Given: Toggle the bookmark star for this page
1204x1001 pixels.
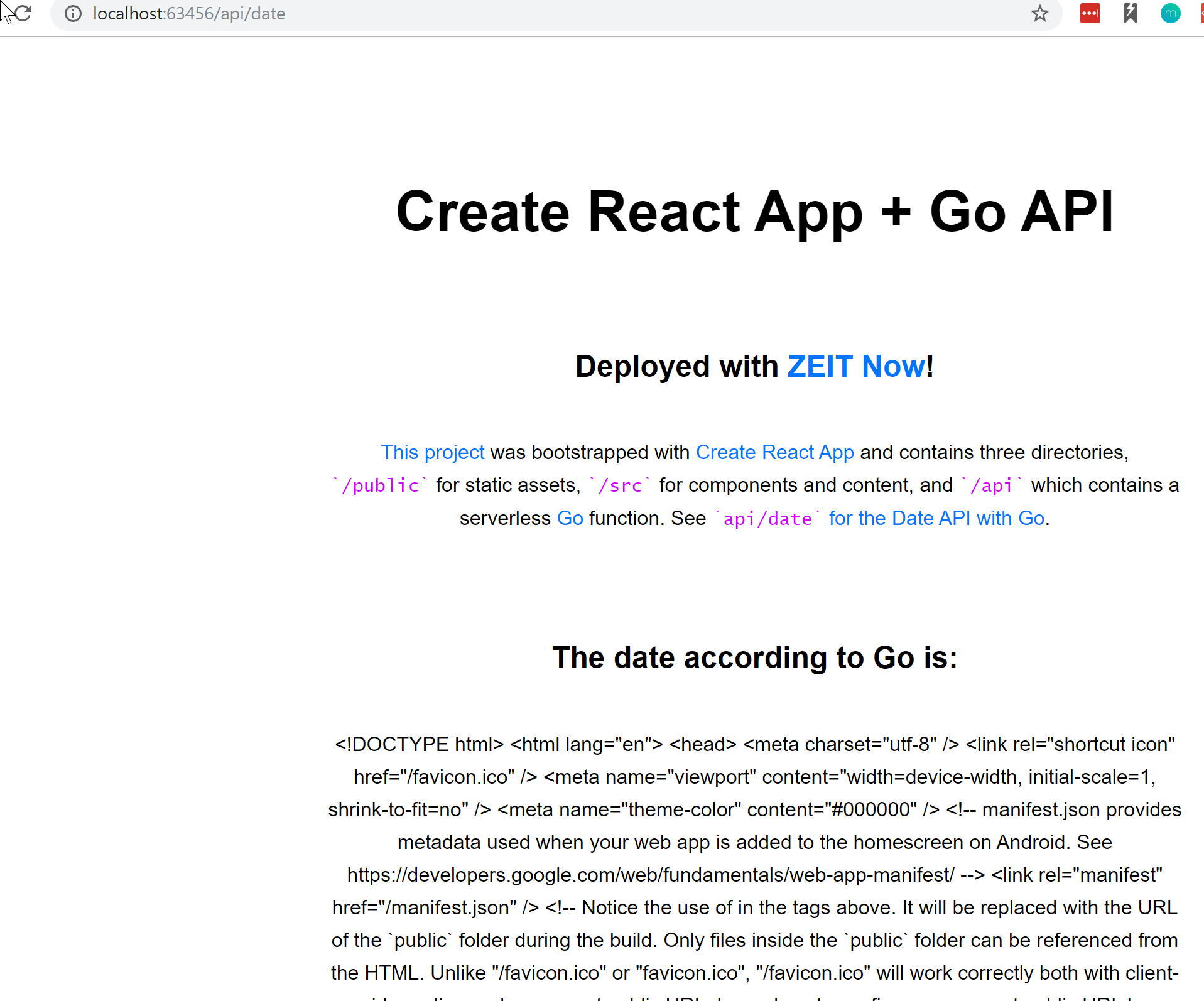Looking at the screenshot, I should tap(1039, 14).
